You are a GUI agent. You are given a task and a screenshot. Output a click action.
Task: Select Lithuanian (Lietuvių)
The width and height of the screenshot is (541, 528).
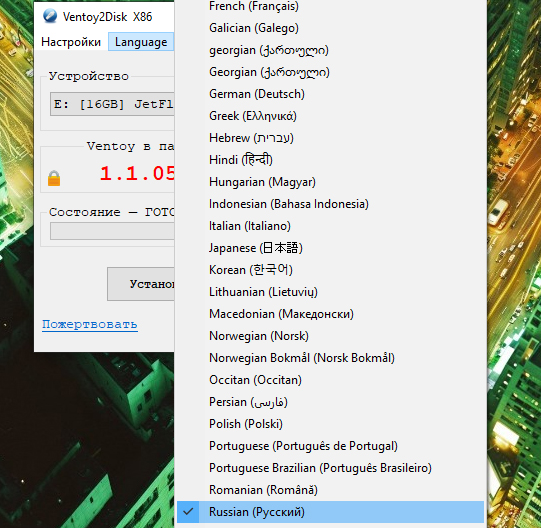click(x=330, y=292)
